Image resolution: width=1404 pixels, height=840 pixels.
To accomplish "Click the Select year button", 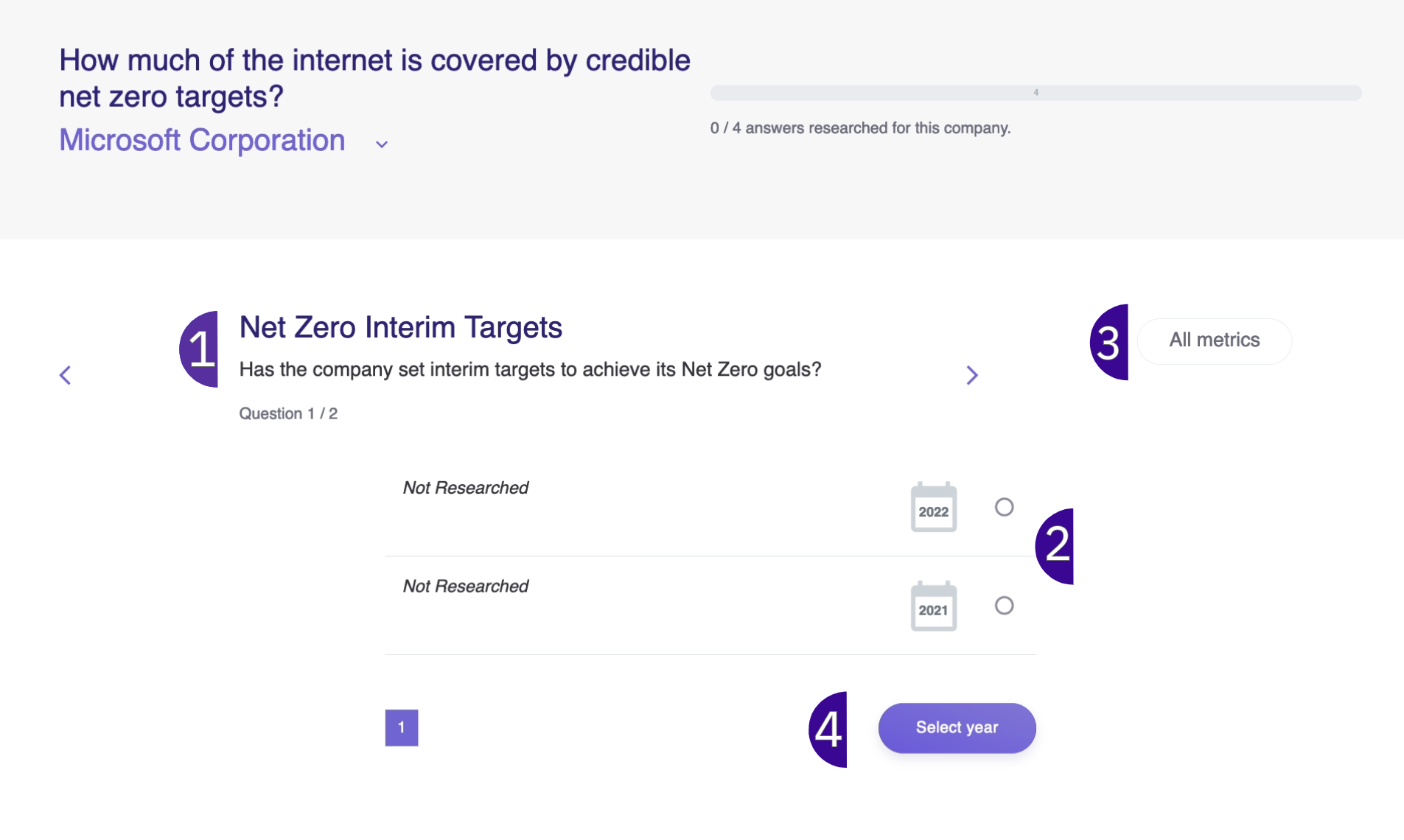I will tap(957, 728).
